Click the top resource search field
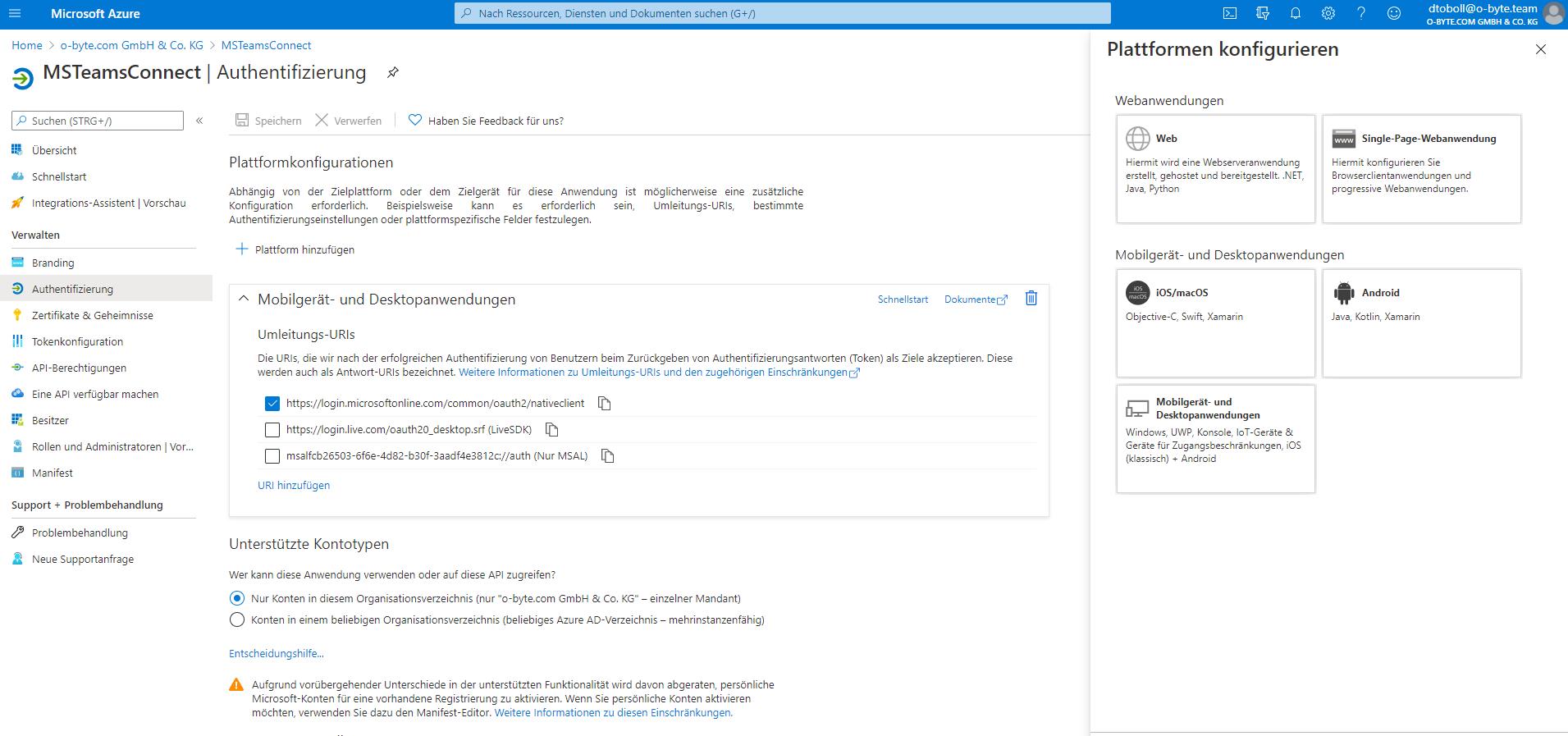 pyautogui.click(x=782, y=13)
